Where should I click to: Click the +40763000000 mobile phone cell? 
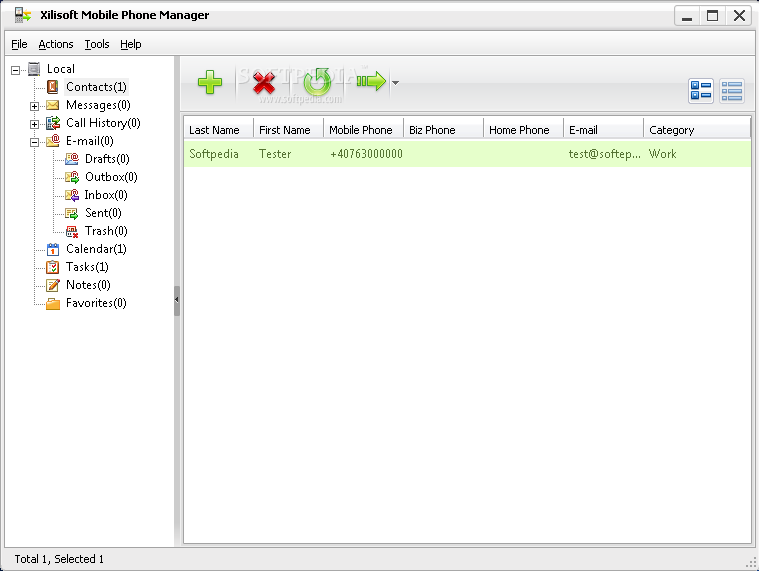pos(366,154)
